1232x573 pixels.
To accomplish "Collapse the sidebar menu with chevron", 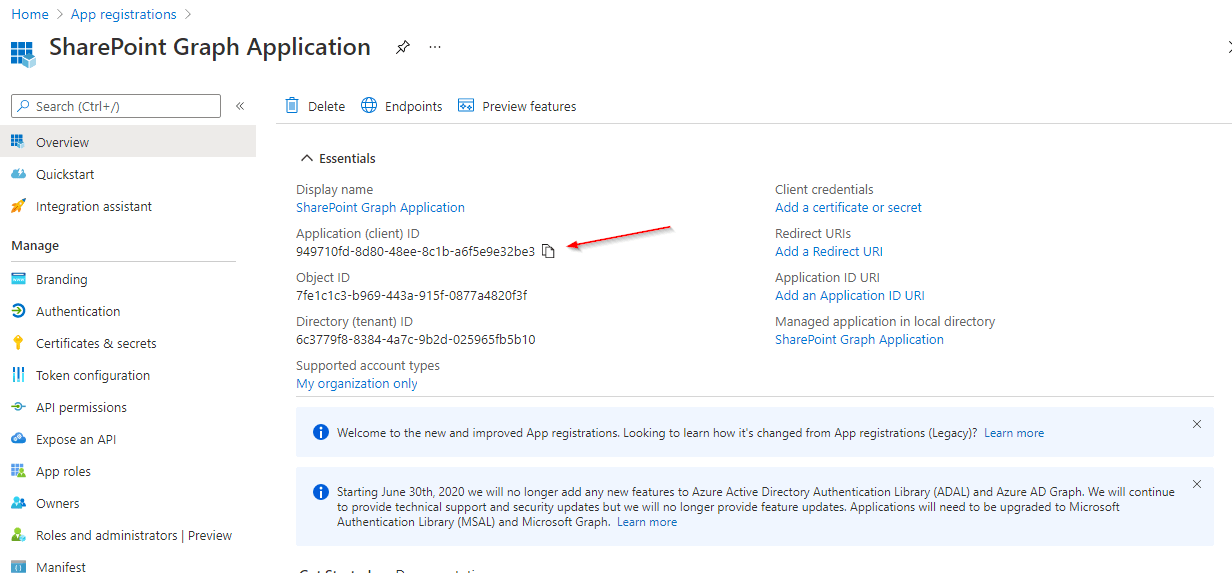I will pos(240,106).
